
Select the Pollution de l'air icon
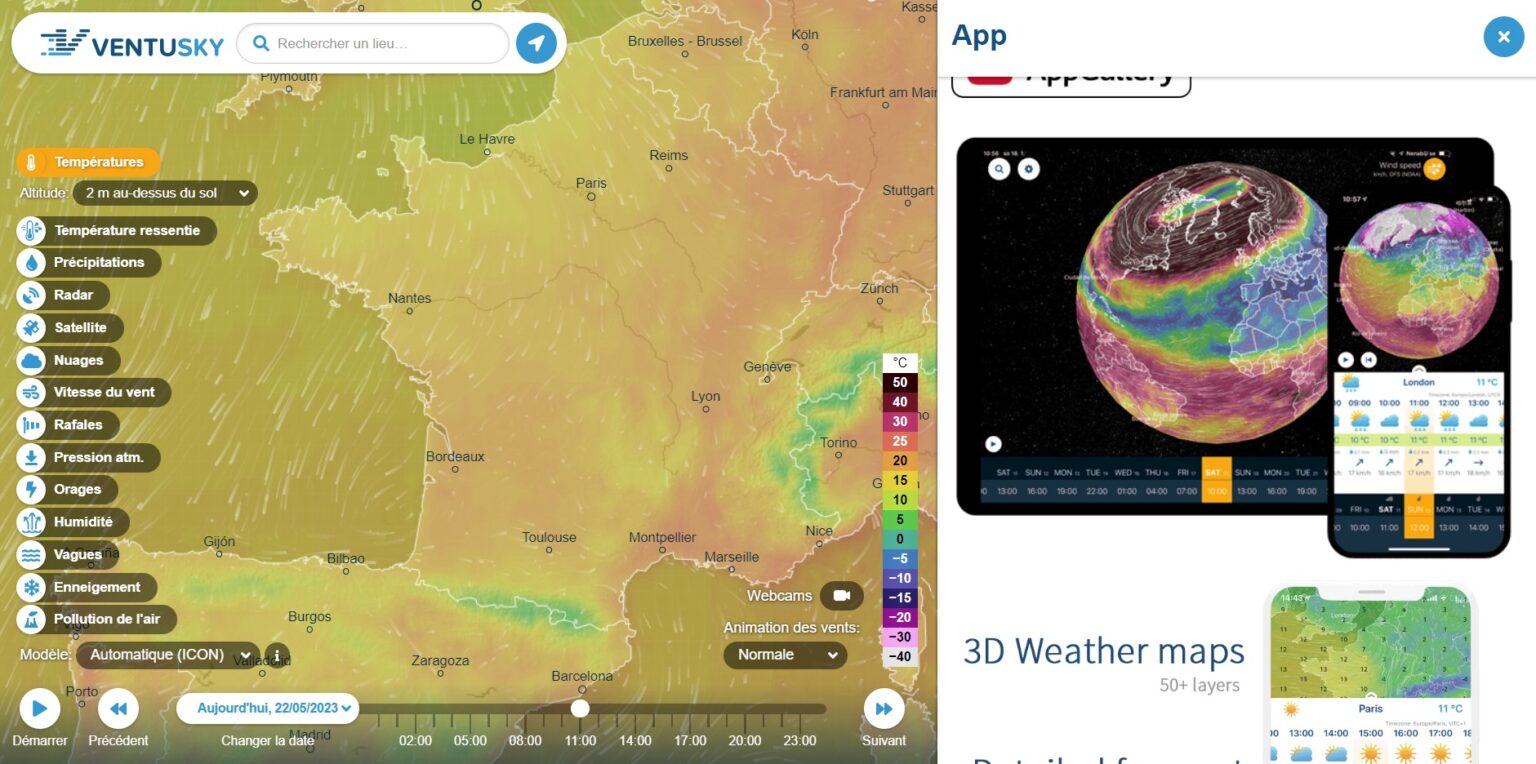pyautogui.click(x=32, y=619)
